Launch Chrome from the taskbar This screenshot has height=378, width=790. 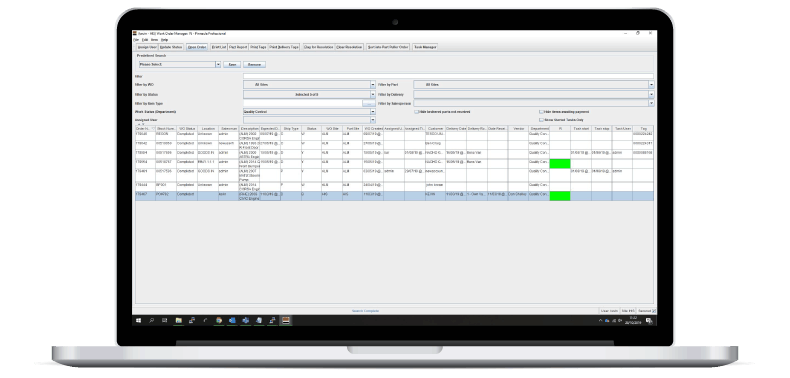coord(219,320)
